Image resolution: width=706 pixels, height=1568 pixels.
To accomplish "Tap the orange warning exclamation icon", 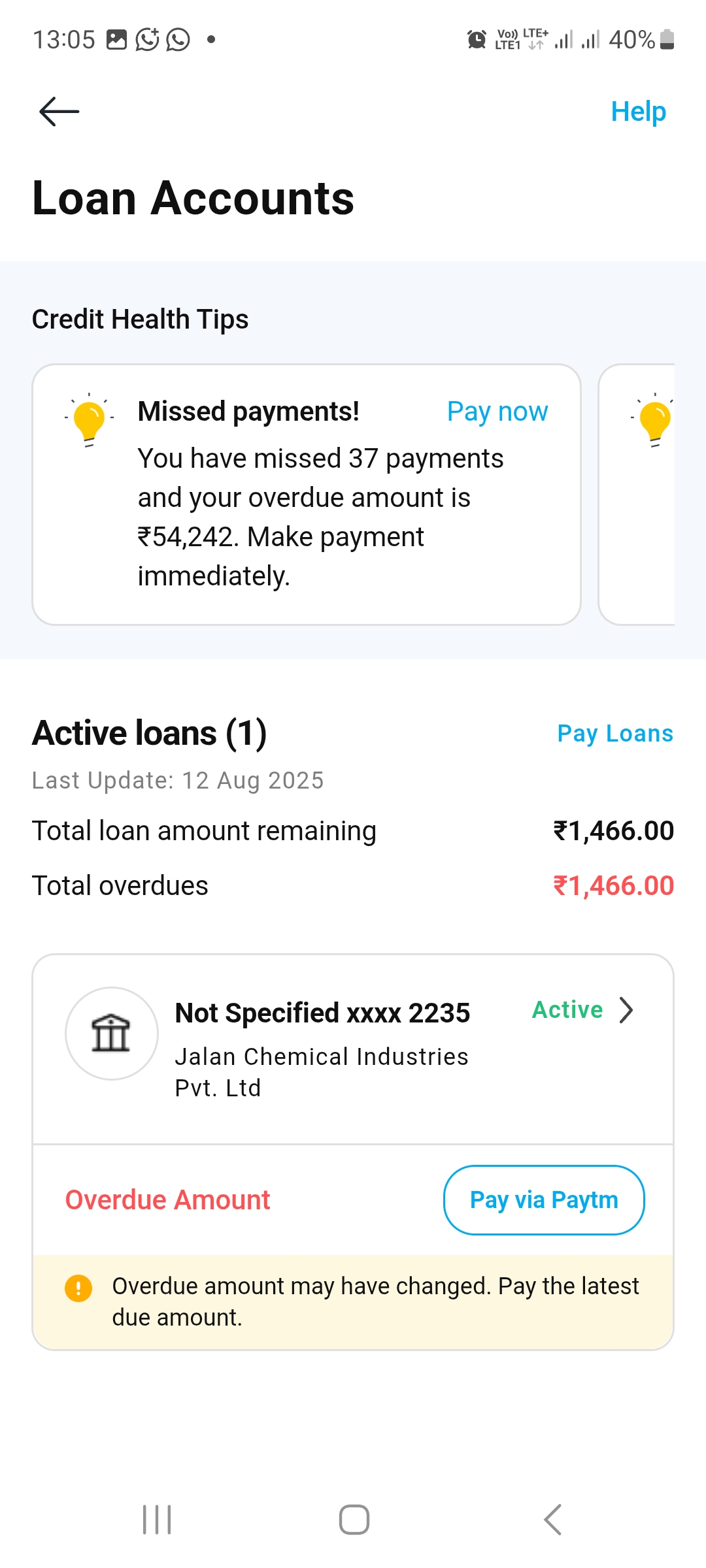I will pyautogui.click(x=78, y=1288).
